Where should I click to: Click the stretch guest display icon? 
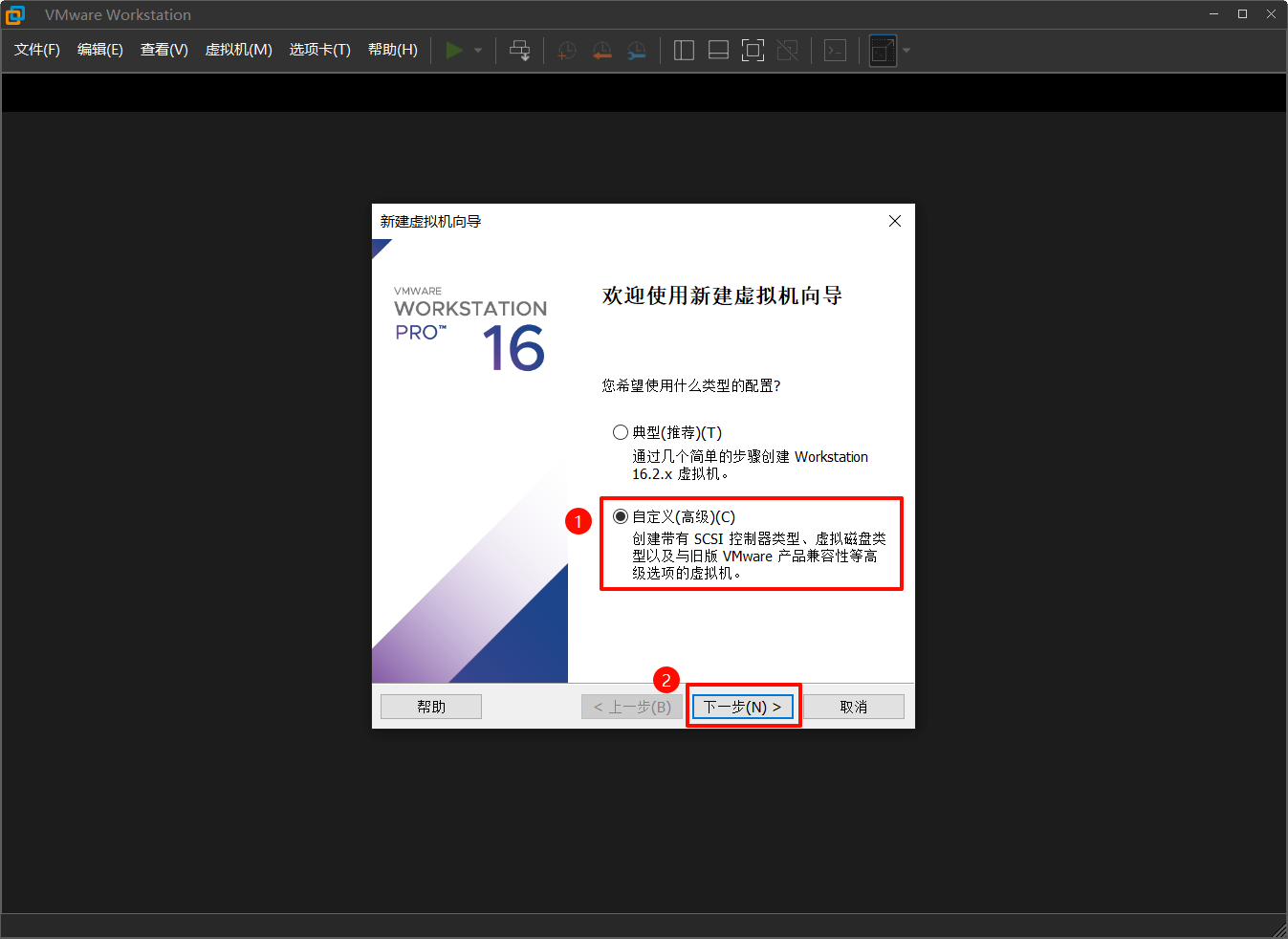click(883, 50)
